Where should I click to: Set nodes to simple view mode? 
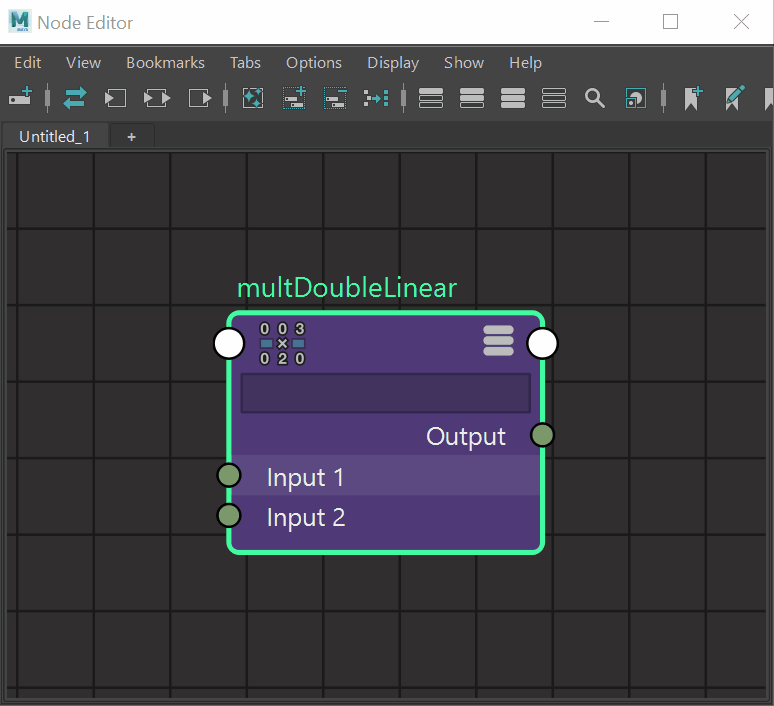[x=431, y=98]
